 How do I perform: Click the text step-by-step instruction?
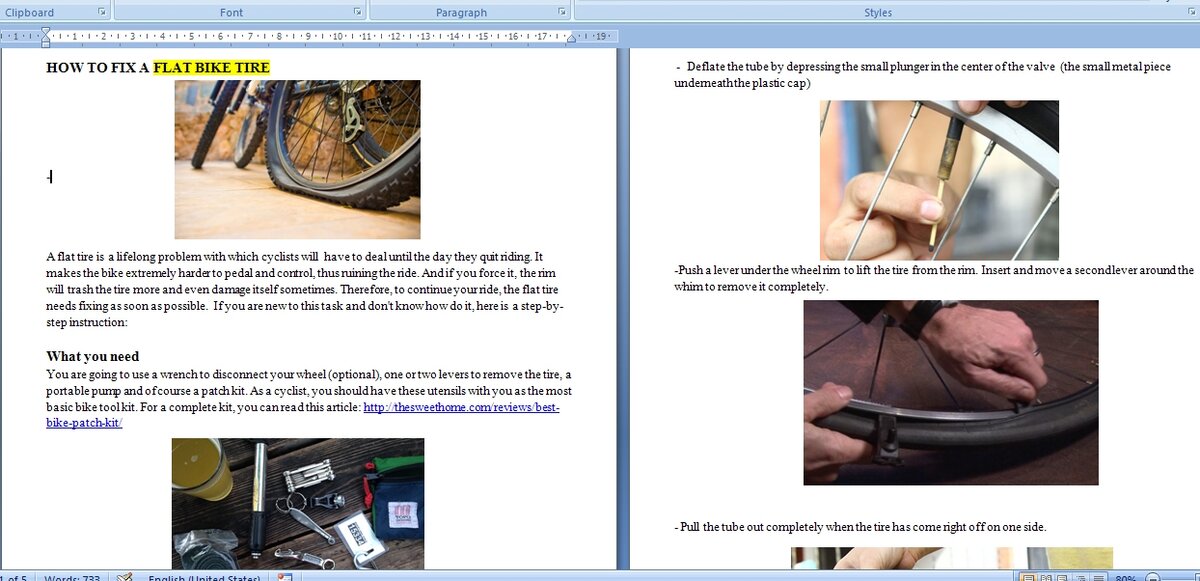point(305,314)
